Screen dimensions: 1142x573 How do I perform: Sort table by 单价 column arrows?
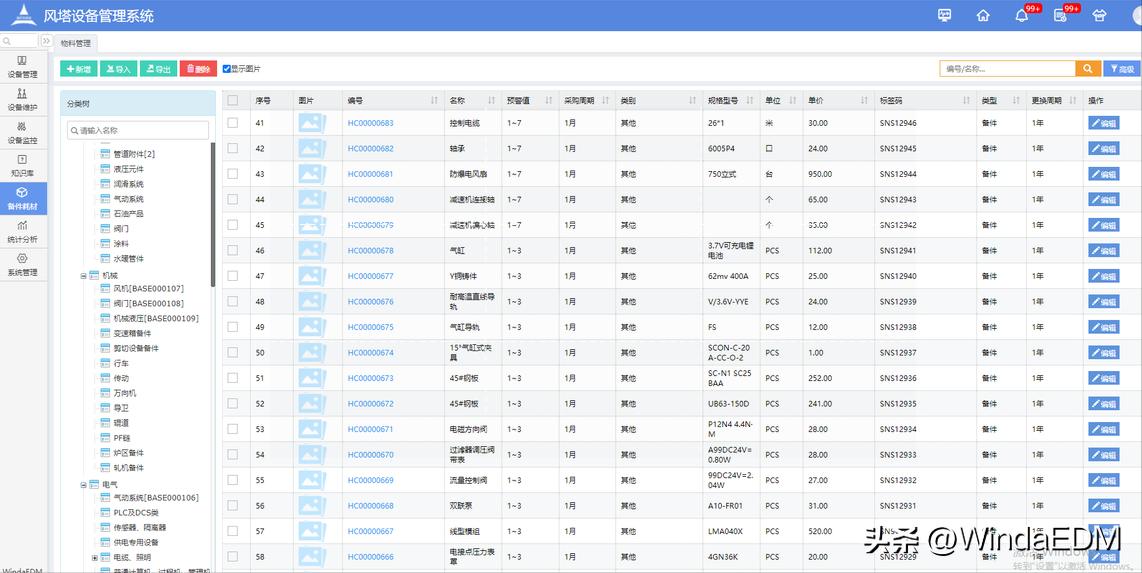[865, 100]
